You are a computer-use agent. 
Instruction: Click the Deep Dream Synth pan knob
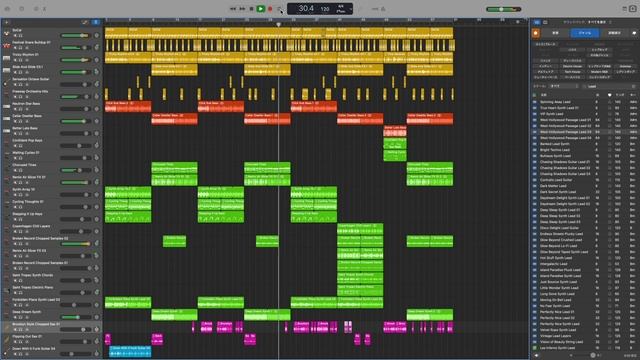tap(97, 317)
